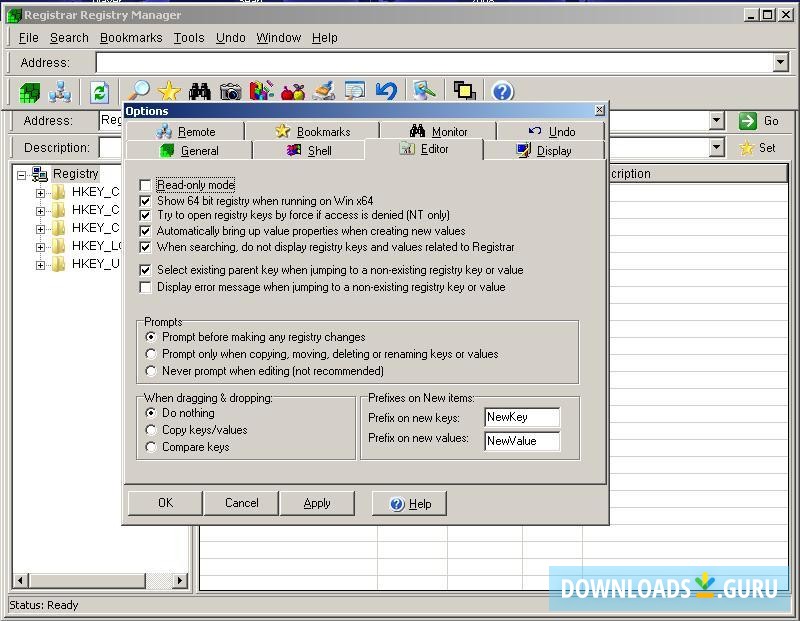This screenshot has height=621, width=800.
Task: Click the yellow star bookmarks toolbar icon
Action: point(169,91)
